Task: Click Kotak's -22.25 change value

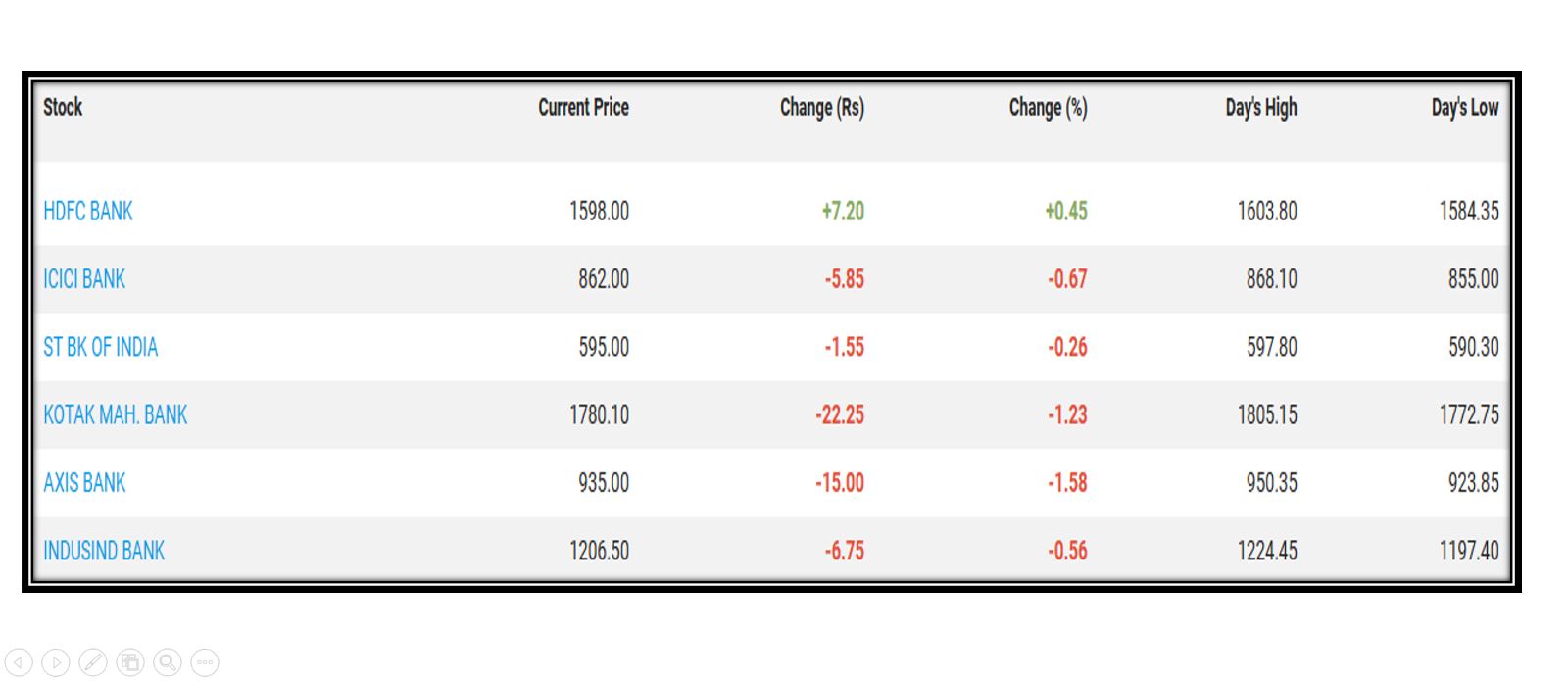Action: (x=839, y=414)
